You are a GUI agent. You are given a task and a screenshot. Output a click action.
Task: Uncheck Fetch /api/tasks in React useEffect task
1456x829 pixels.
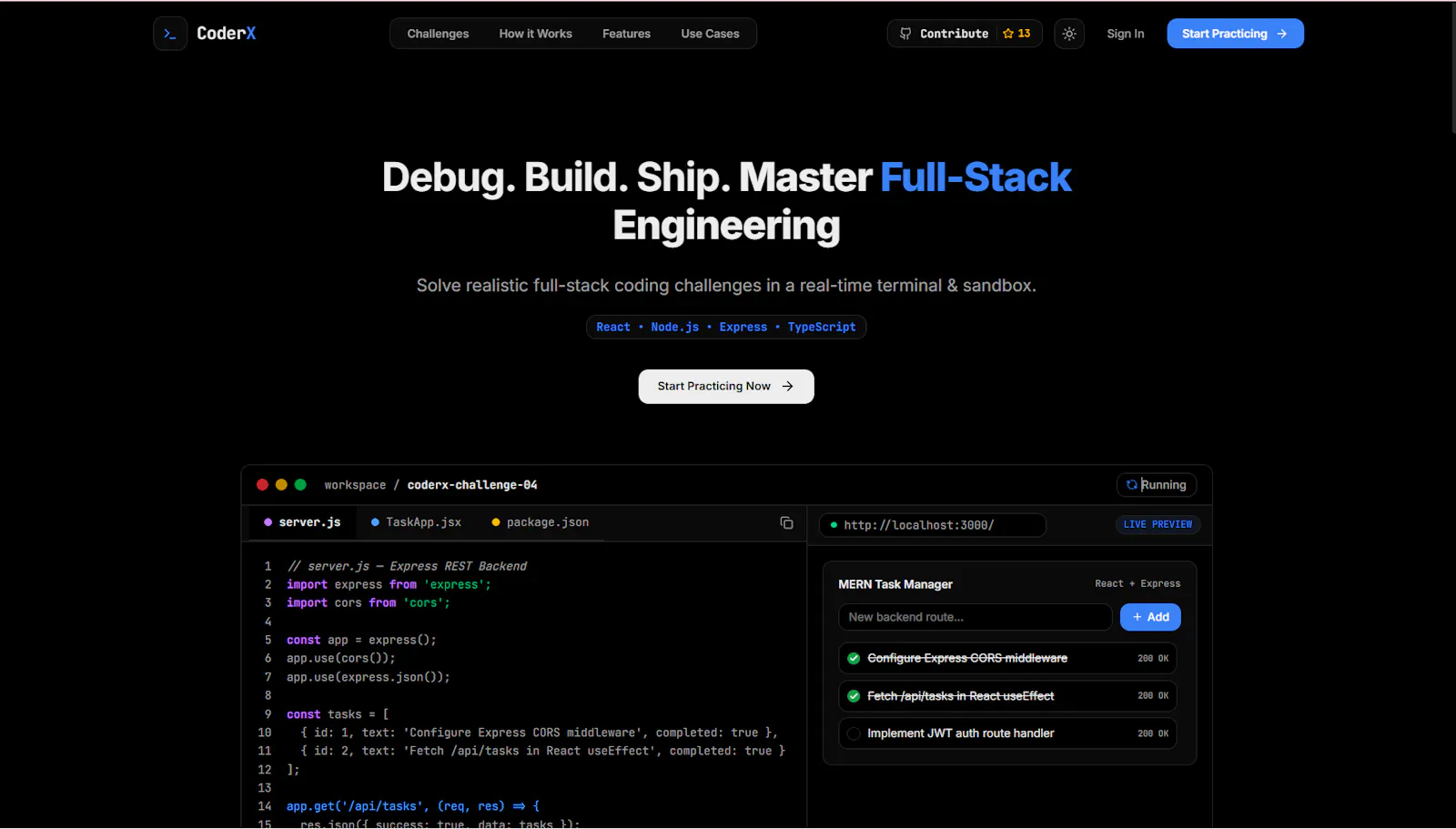(854, 696)
